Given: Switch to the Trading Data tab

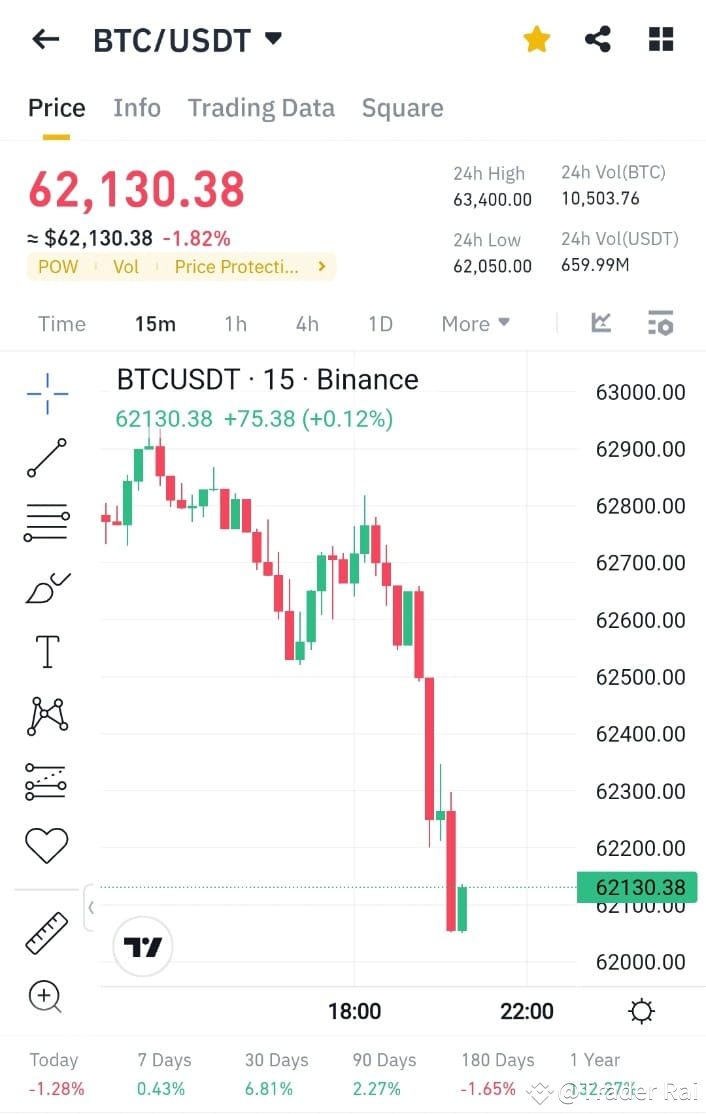Looking at the screenshot, I should point(261,107).
